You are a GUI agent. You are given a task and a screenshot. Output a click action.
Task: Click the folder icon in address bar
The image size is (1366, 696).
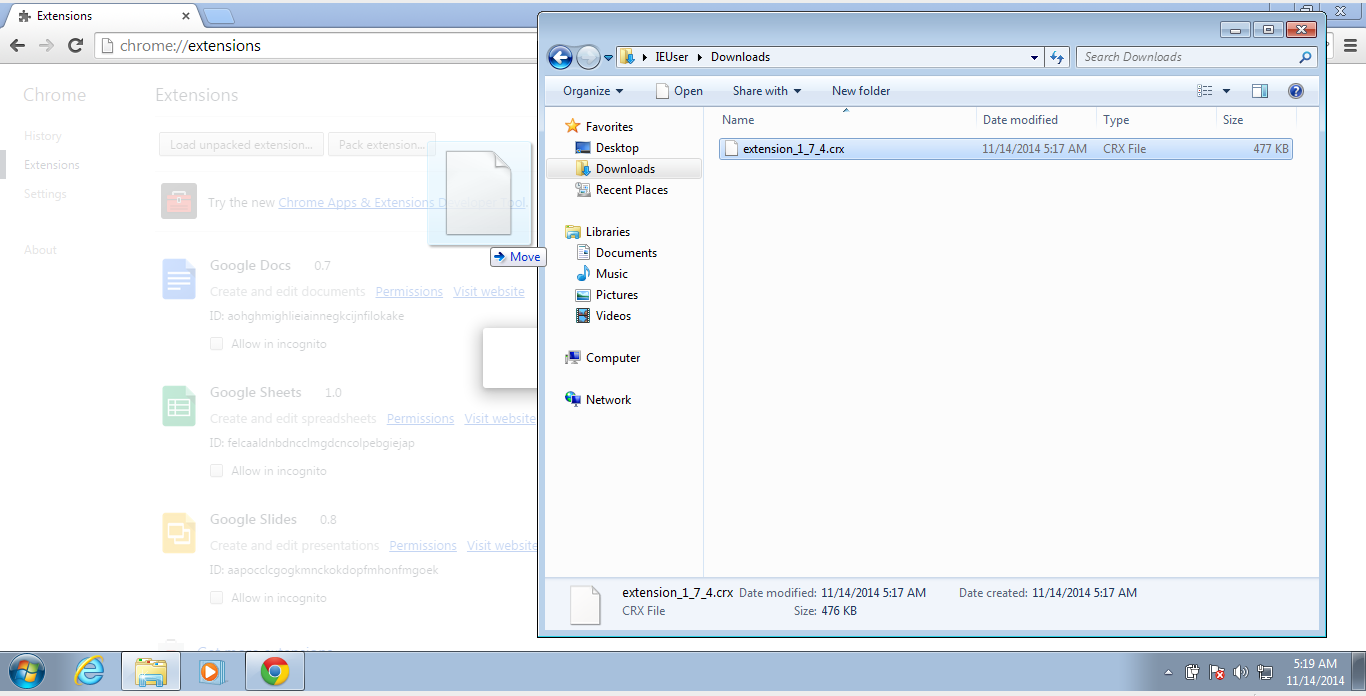[x=627, y=57]
